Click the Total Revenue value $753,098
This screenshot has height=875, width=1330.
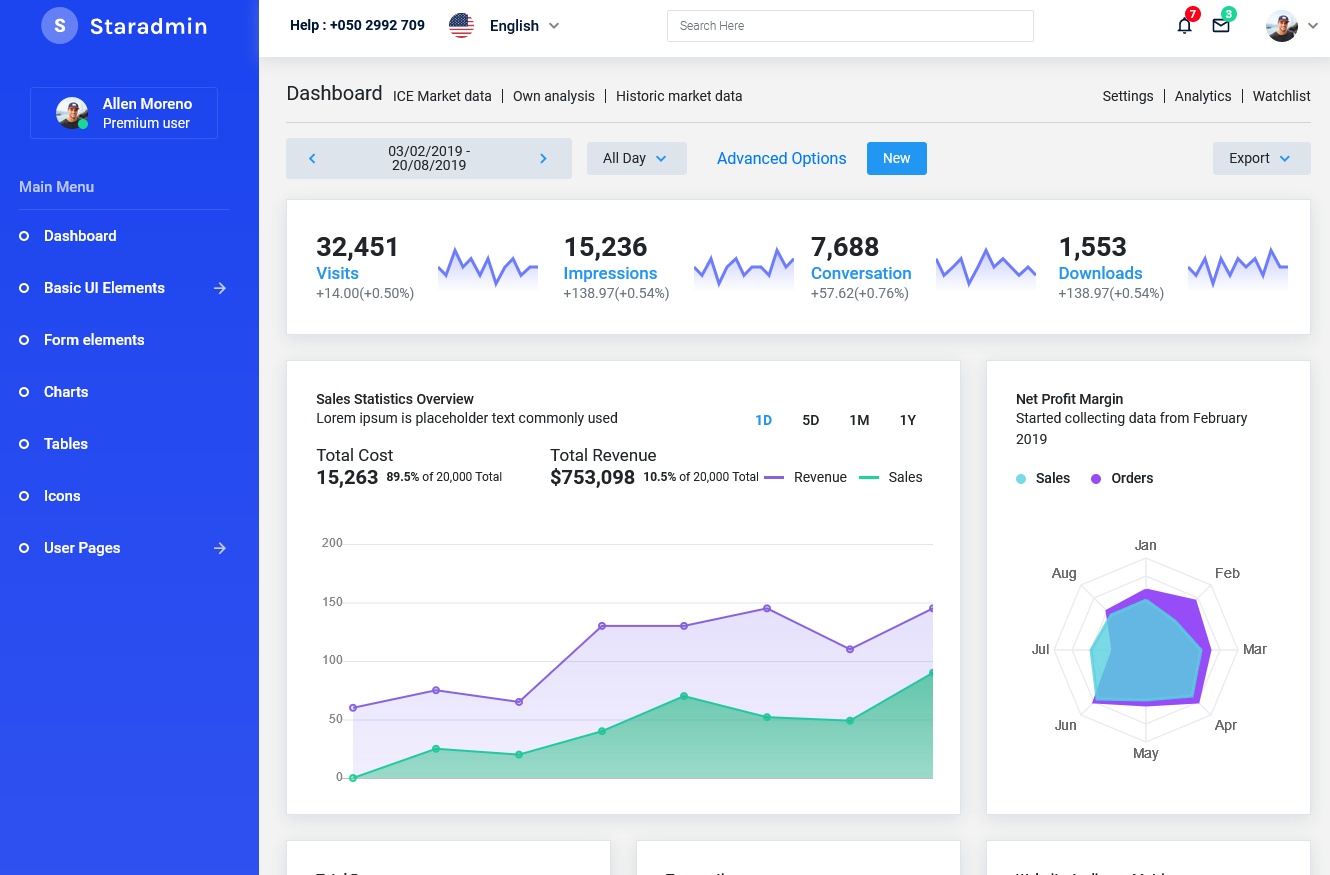(592, 477)
